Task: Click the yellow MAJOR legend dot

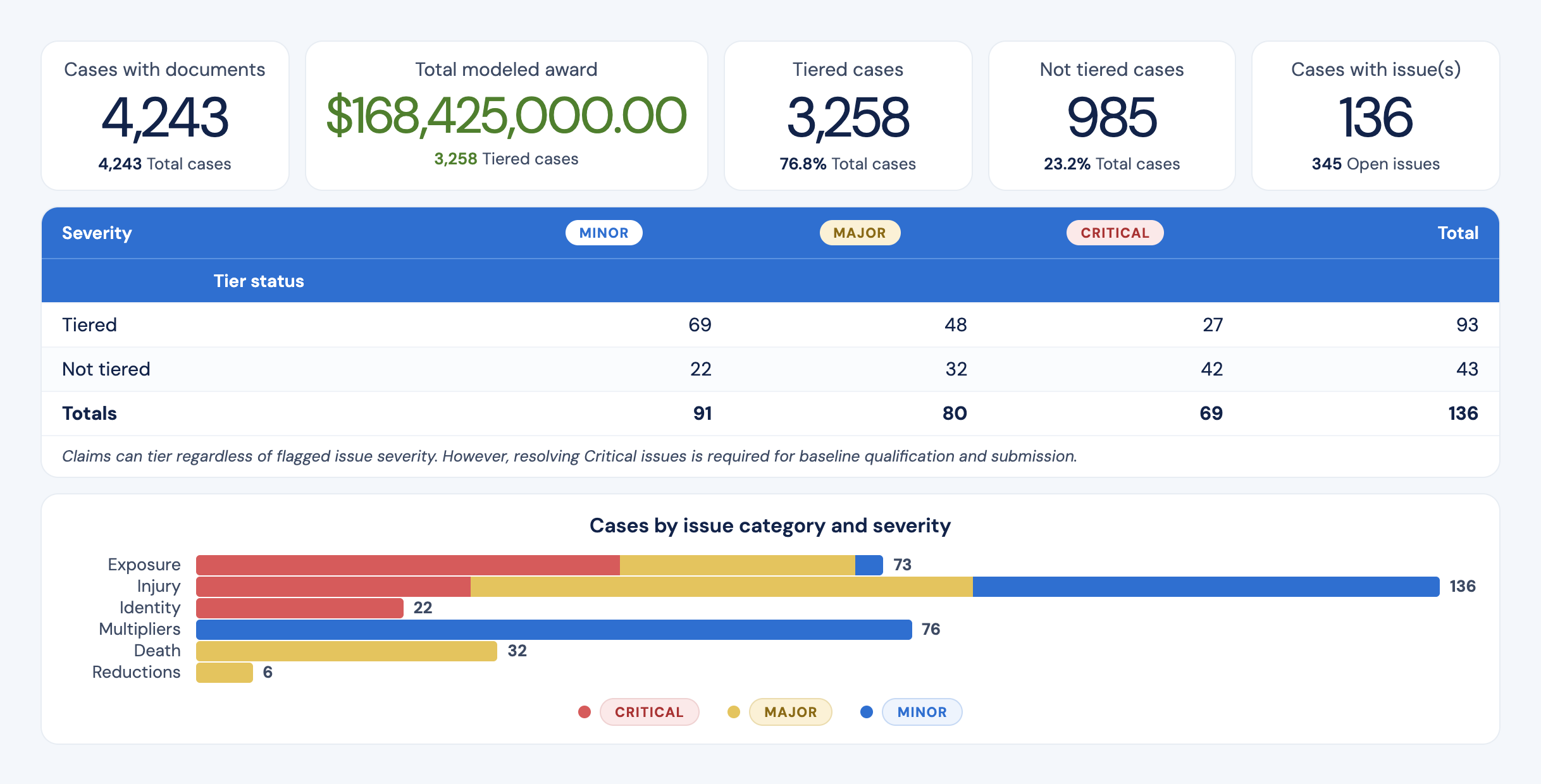Action: click(734, 712)
